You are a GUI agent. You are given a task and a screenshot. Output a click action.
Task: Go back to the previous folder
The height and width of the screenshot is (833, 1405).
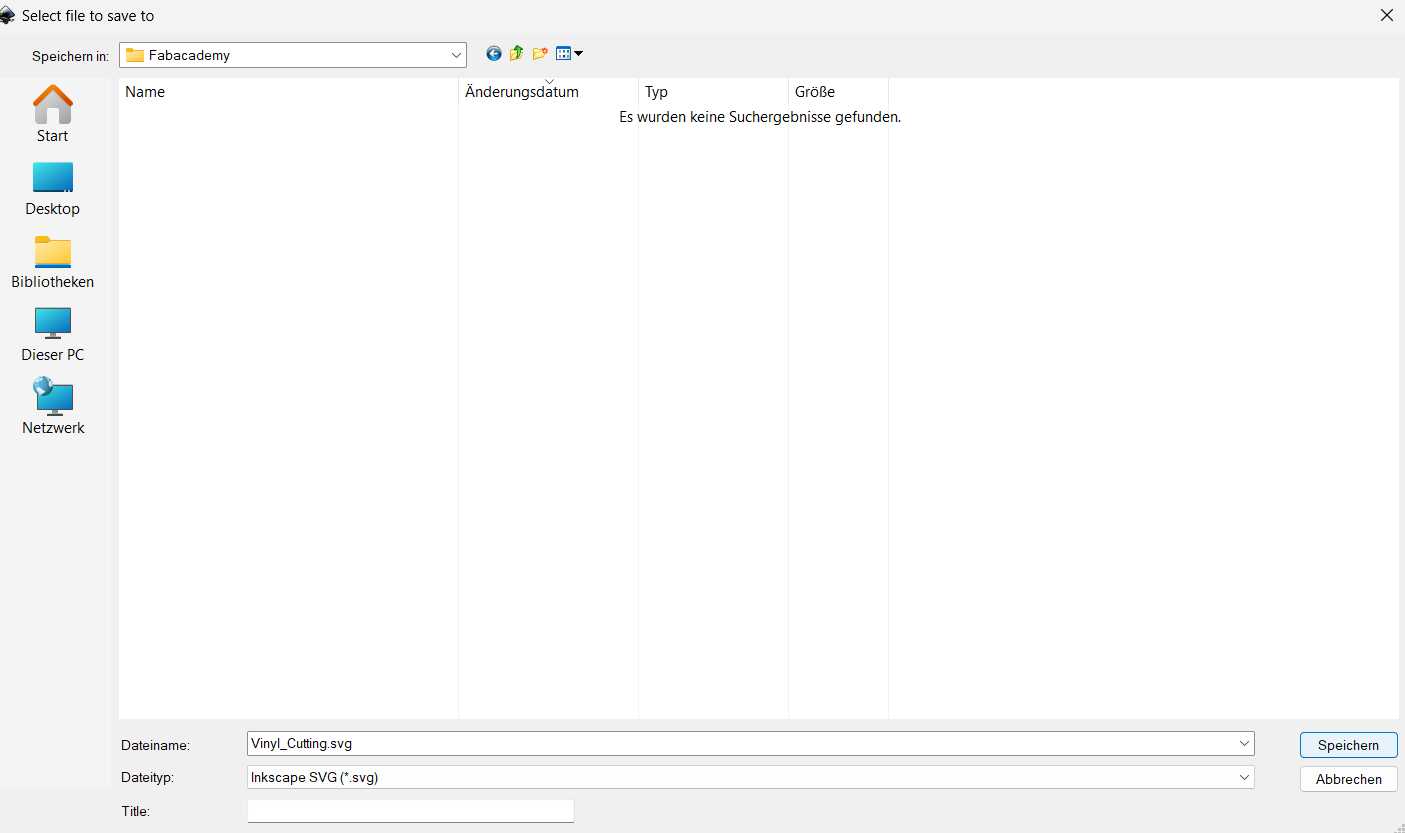[x=493, y=53]
